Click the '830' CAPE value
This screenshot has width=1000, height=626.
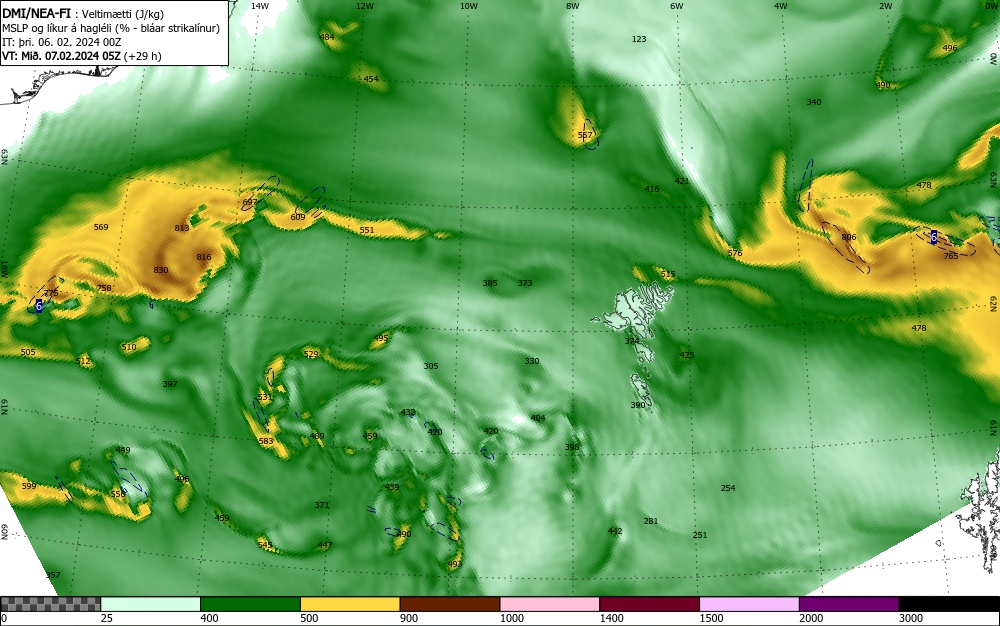(x=161, y=270)
